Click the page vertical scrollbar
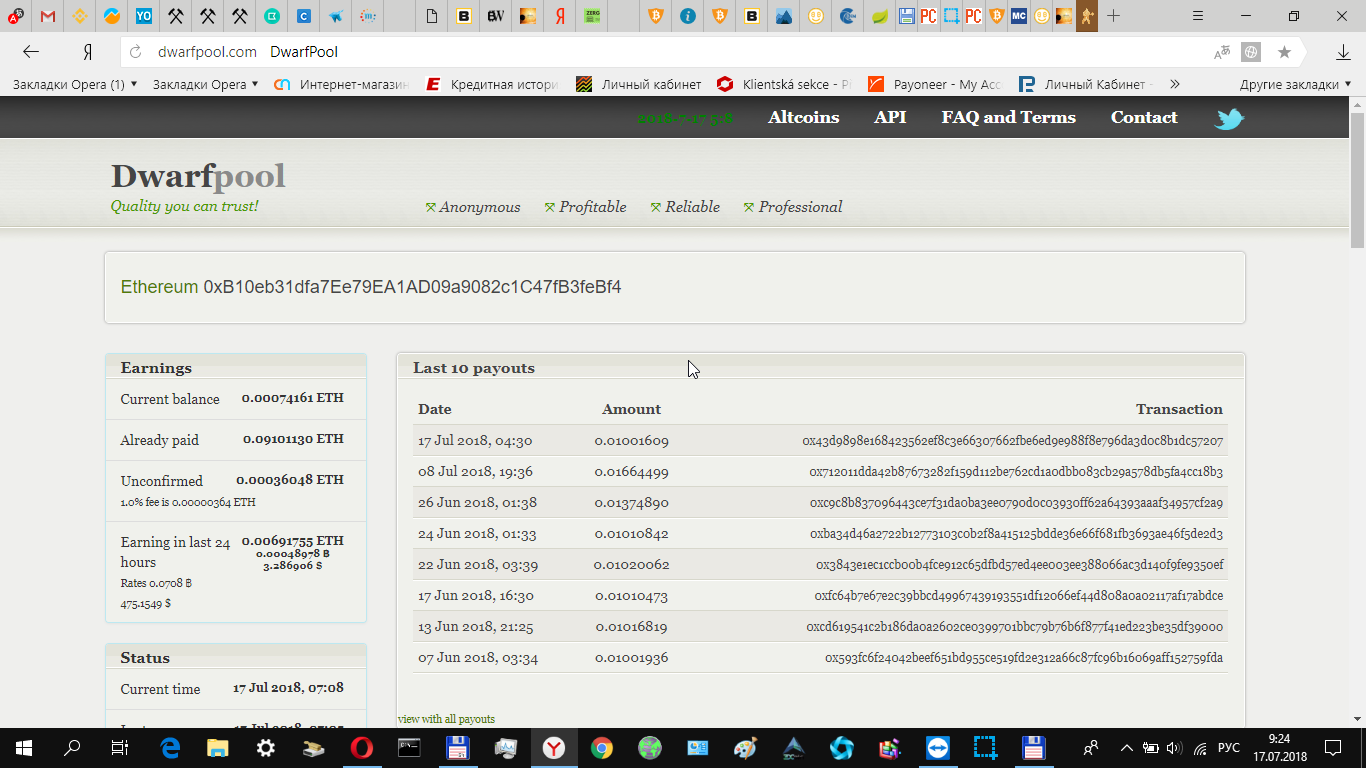Image resolution: width=1366 pixels, height=768 pixels. (x=1357, y=400)
